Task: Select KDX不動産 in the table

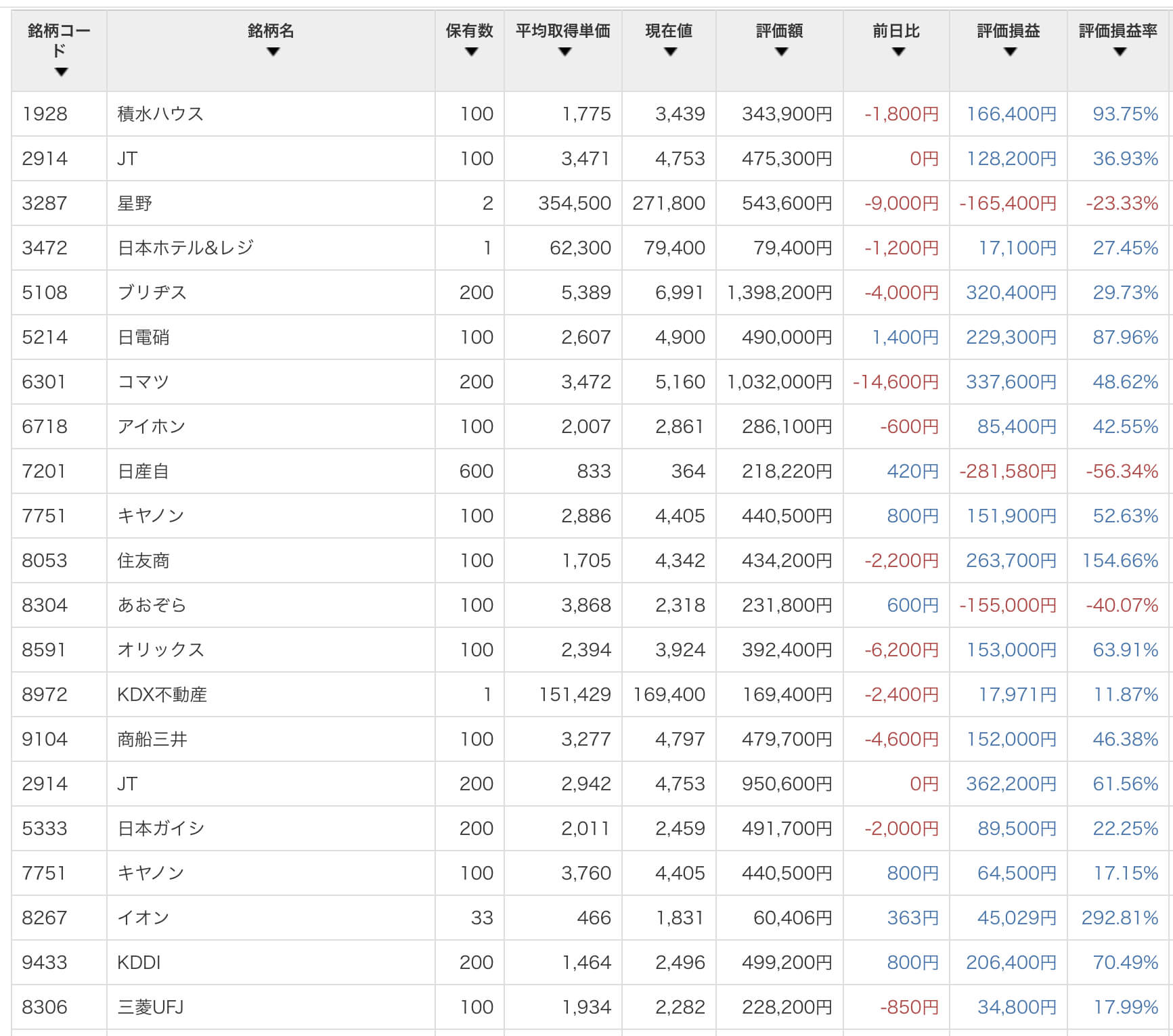Action: coord(162,694)
